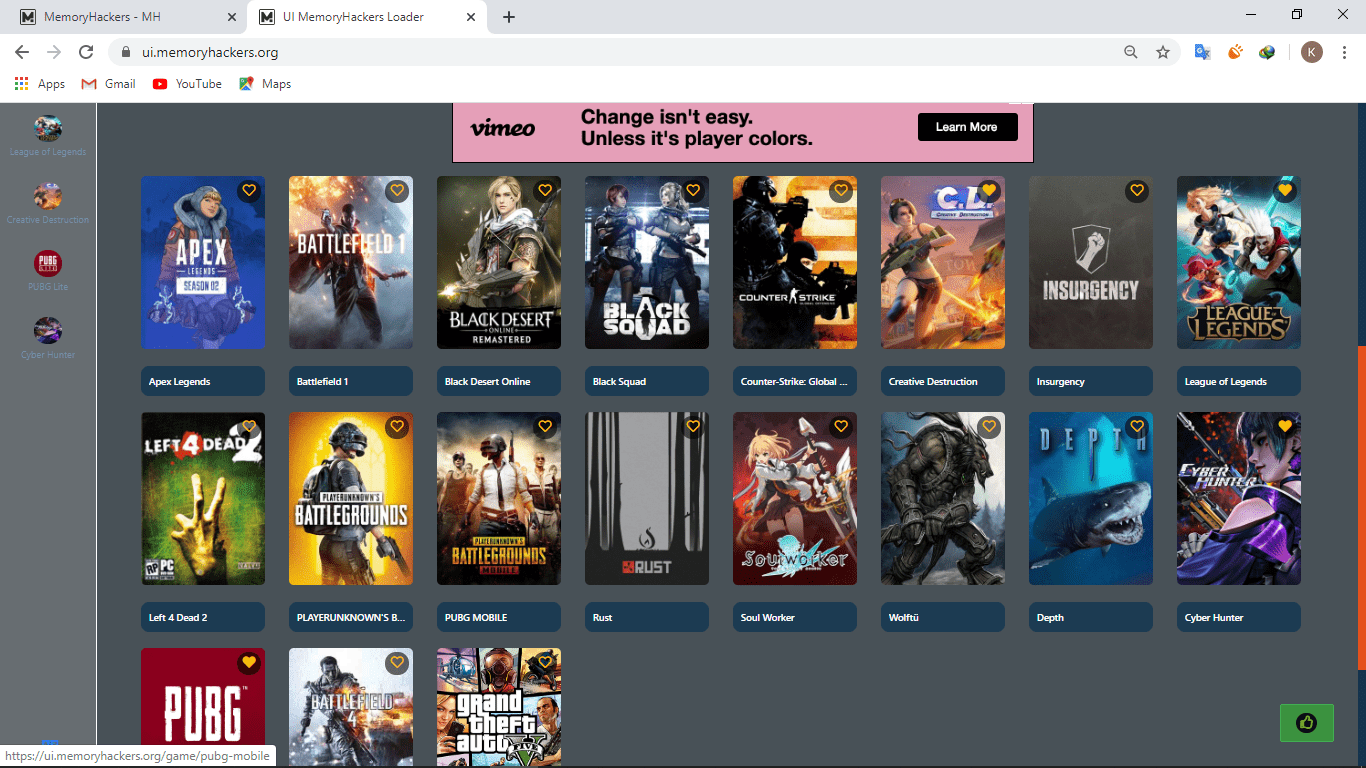Close the MemoryHackers - MH tab
Viewport: 1366px width, 768px height.
point(231,17)
